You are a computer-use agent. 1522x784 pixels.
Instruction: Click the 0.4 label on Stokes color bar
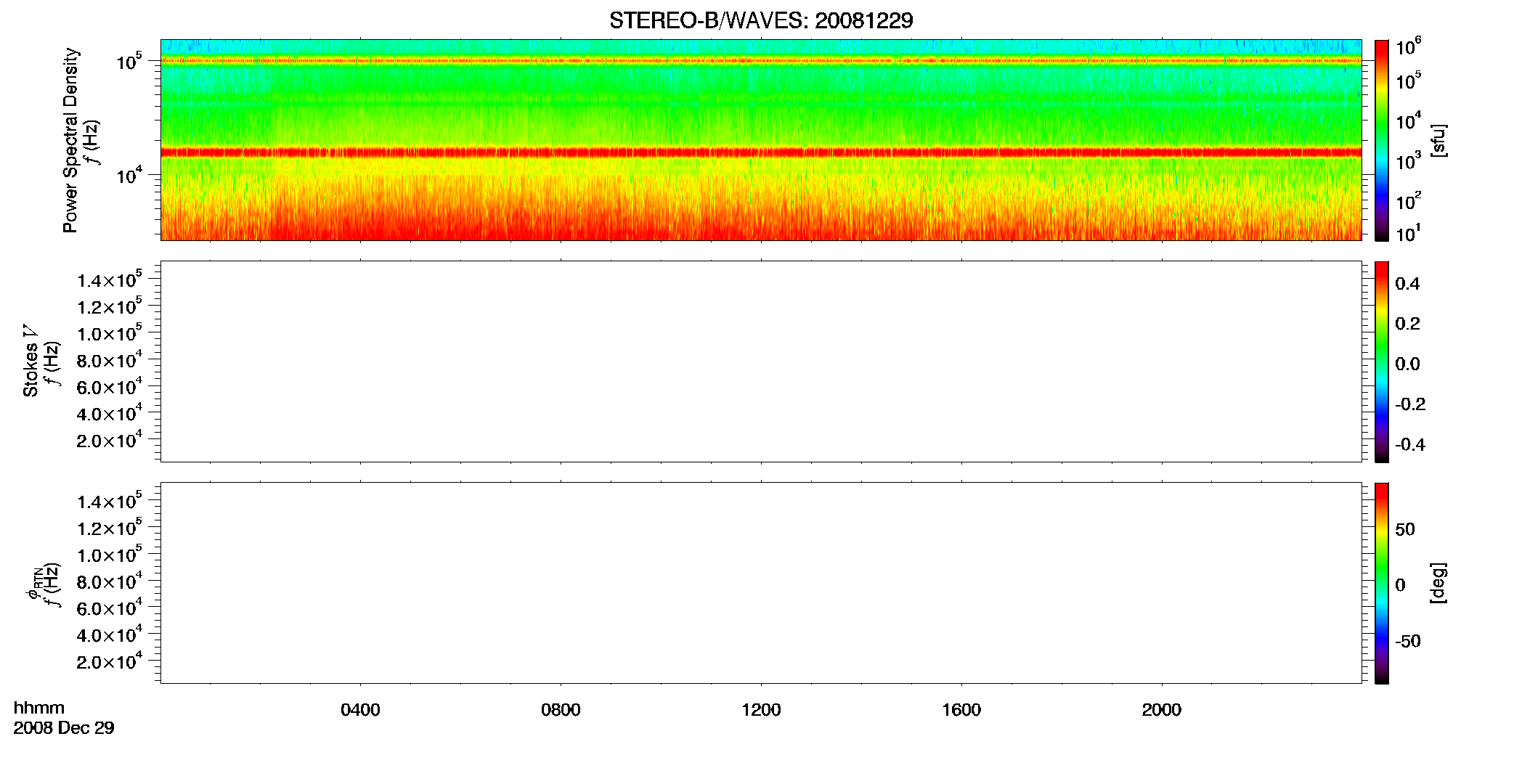[x=1407, y=284]
